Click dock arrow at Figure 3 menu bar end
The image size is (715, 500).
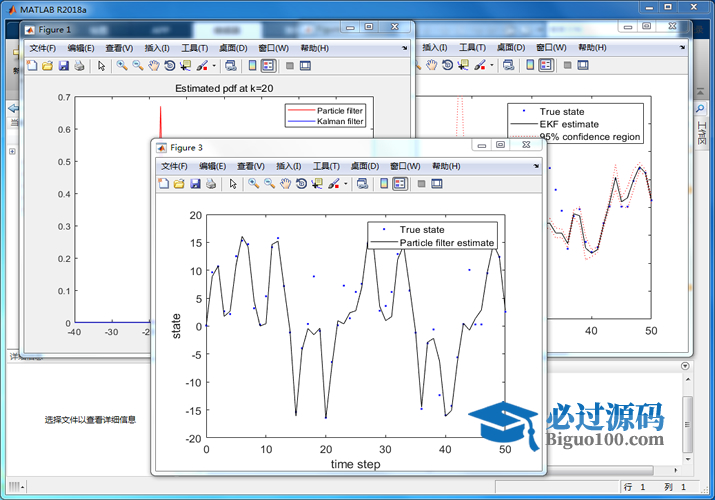pos(537,165)
